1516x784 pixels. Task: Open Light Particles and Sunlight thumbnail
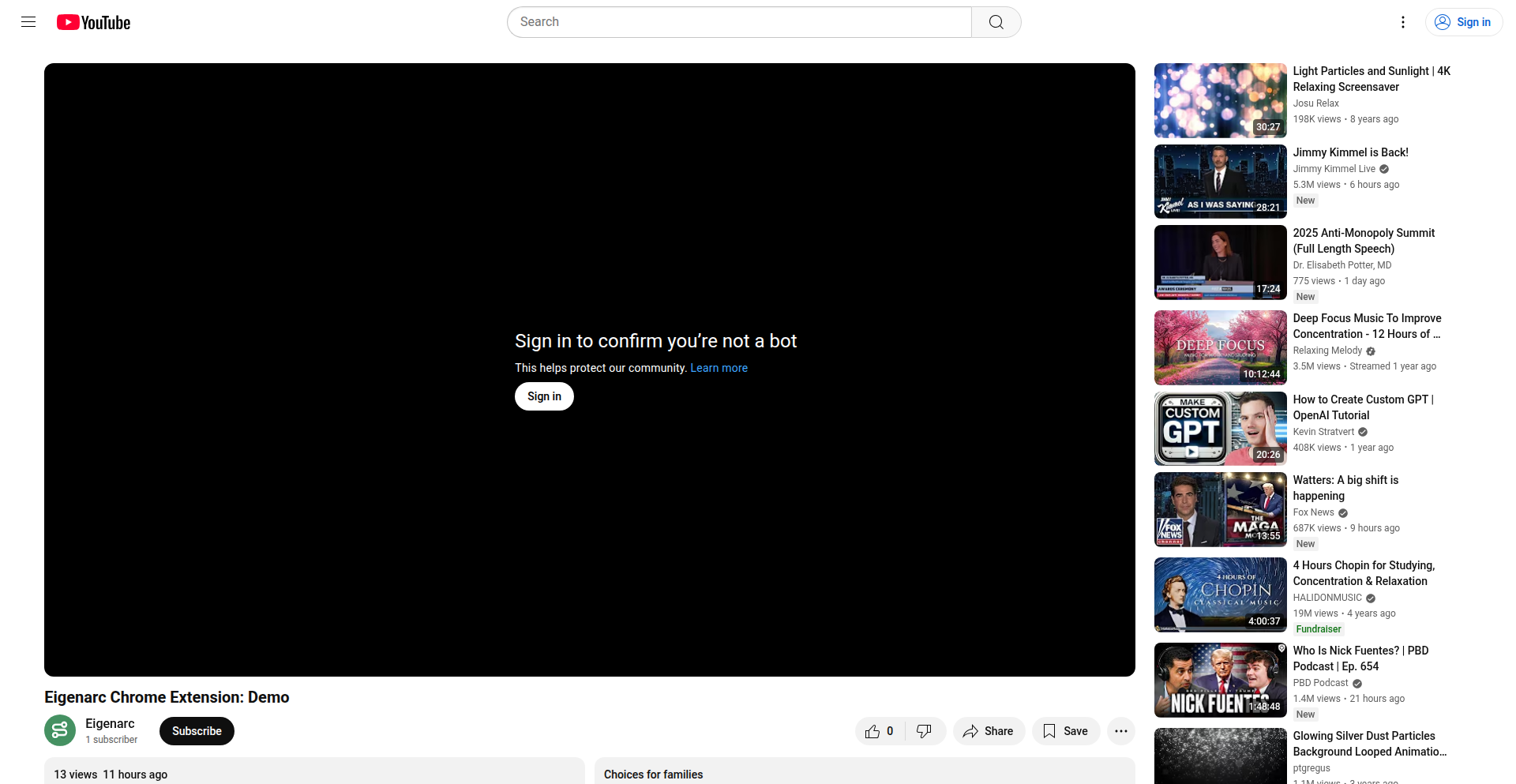1221,100
